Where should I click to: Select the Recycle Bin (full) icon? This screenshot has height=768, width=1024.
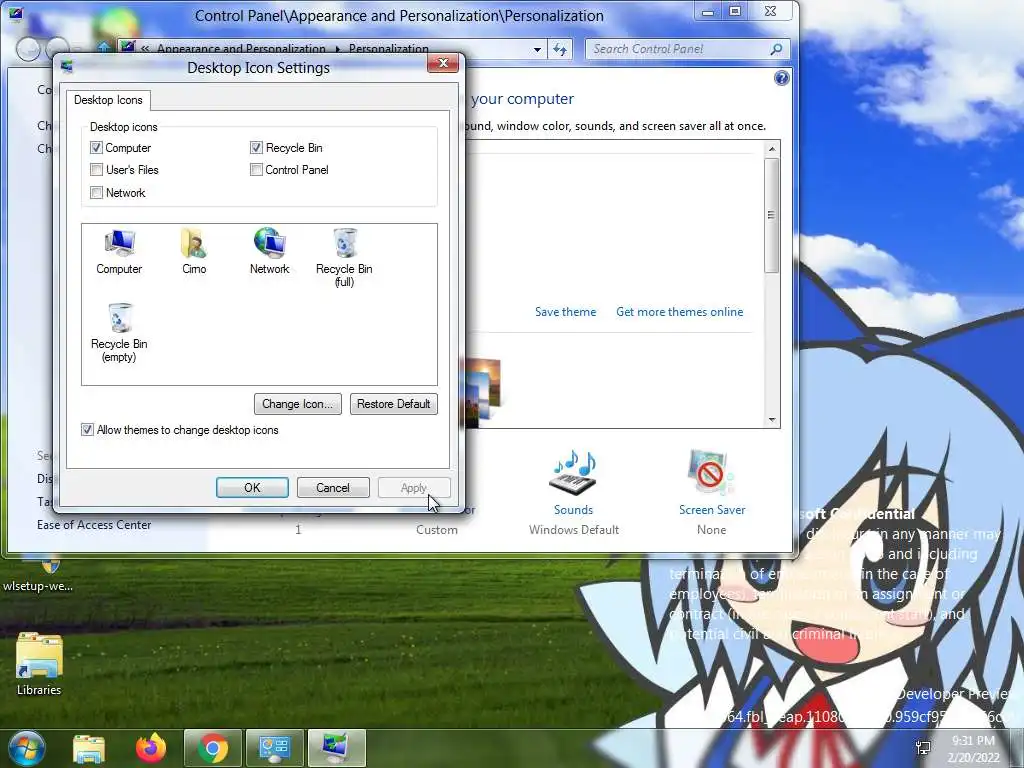(344, 257)
